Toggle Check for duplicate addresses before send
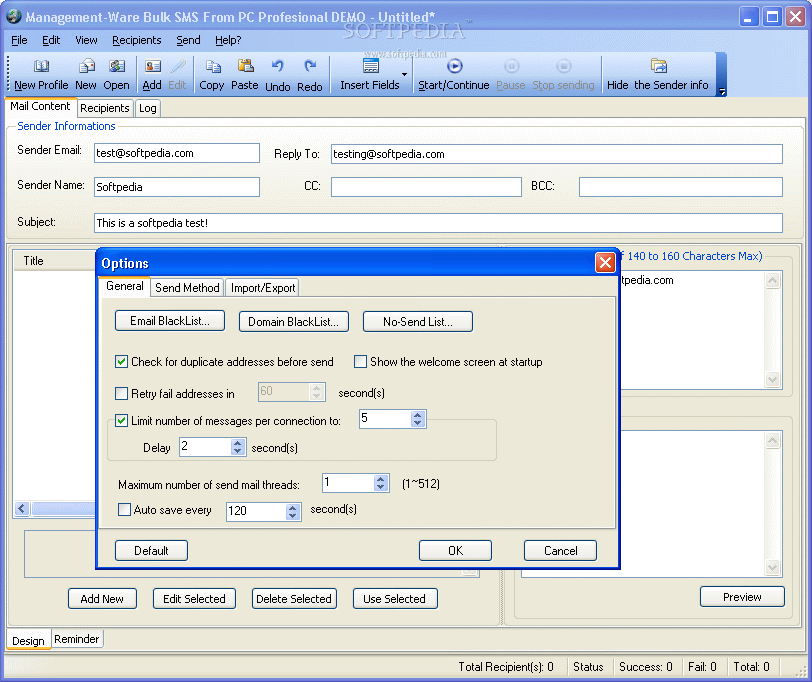The width and height of the screenshot is (812, 682). pos(121,361)
